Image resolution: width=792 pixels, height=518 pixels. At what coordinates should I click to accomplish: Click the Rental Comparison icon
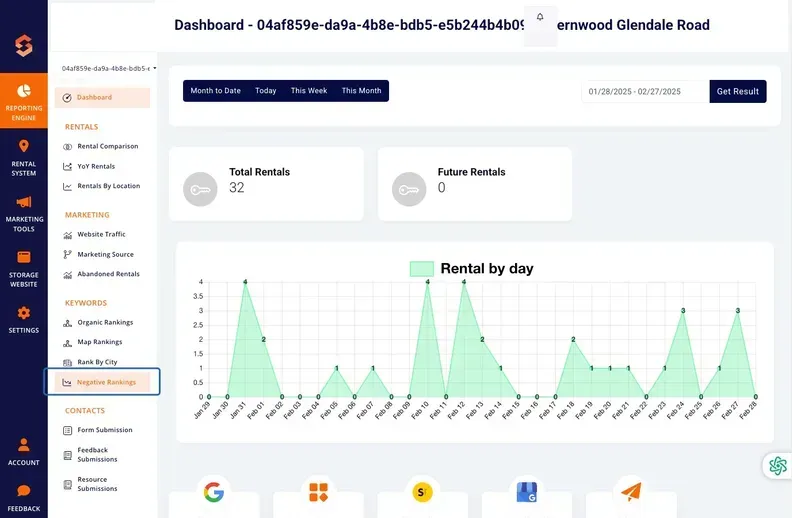67,147
